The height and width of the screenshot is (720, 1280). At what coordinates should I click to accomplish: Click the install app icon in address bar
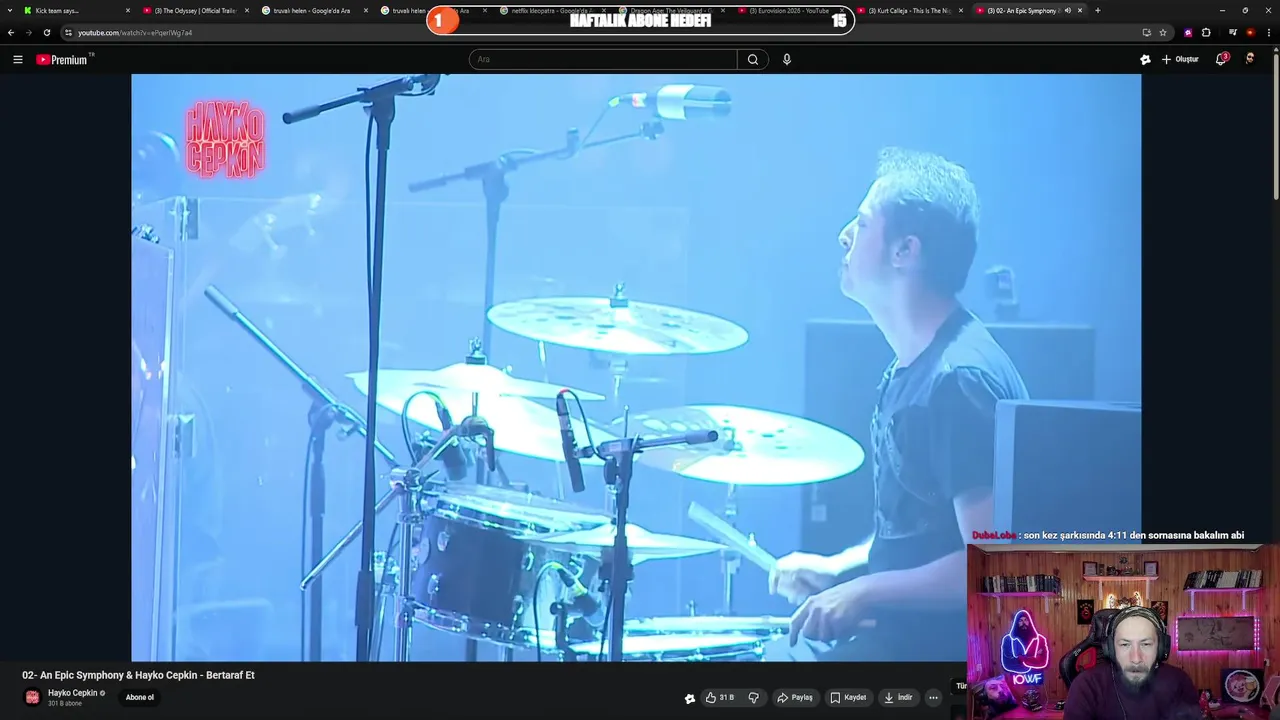(x=1146, y=32)
